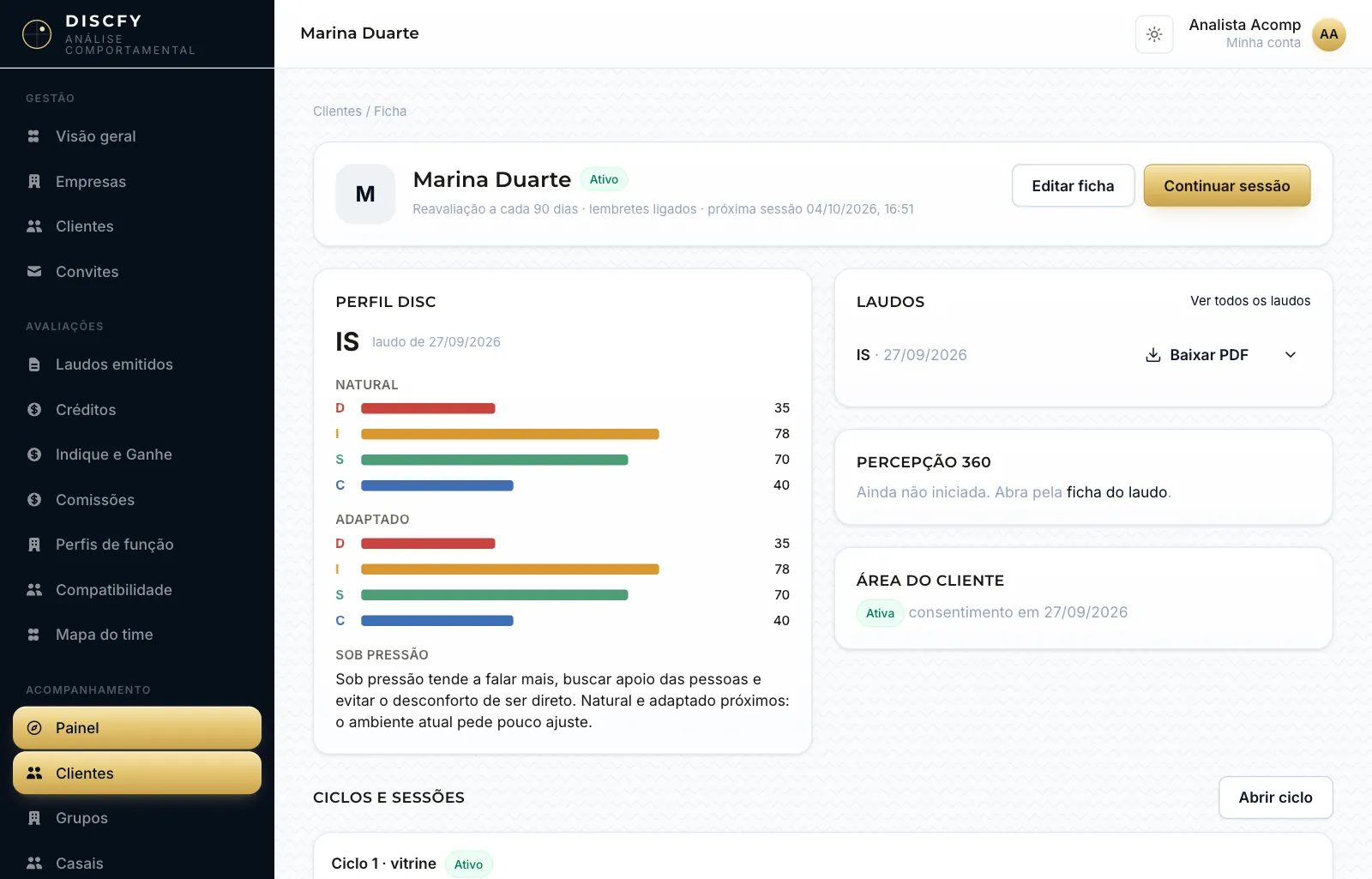Click the AA user avatar

(1328, 34)
